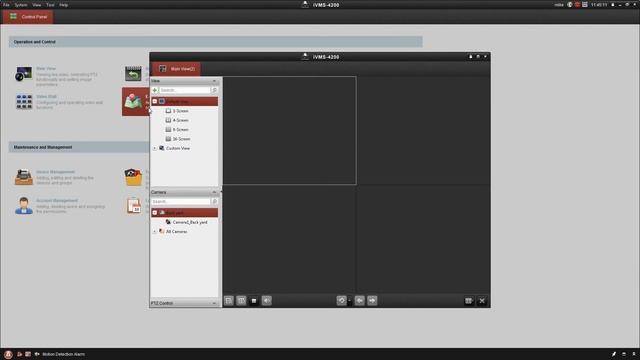Select the 9-Screen layout
This screenshot has height=360, width=640.
[x=180, y=130]
